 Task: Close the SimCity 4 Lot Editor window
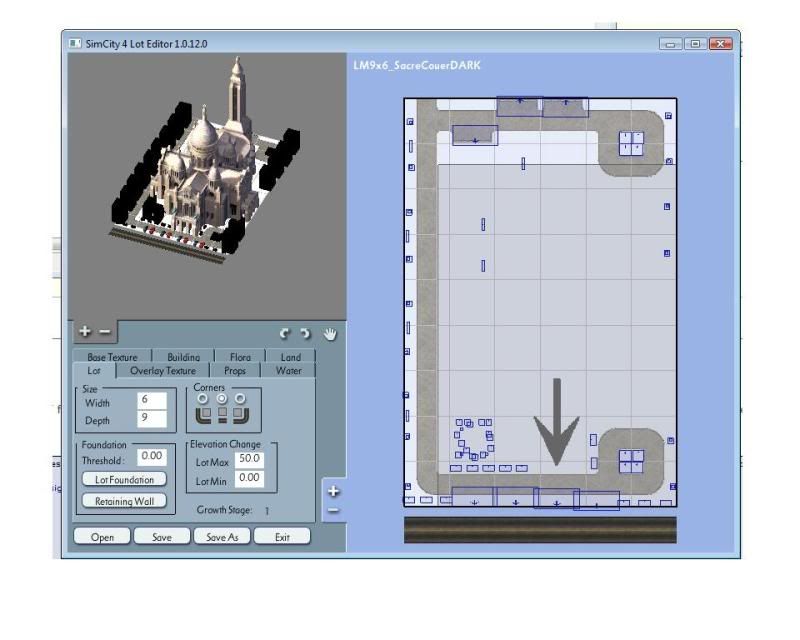[x=720, y=44]
